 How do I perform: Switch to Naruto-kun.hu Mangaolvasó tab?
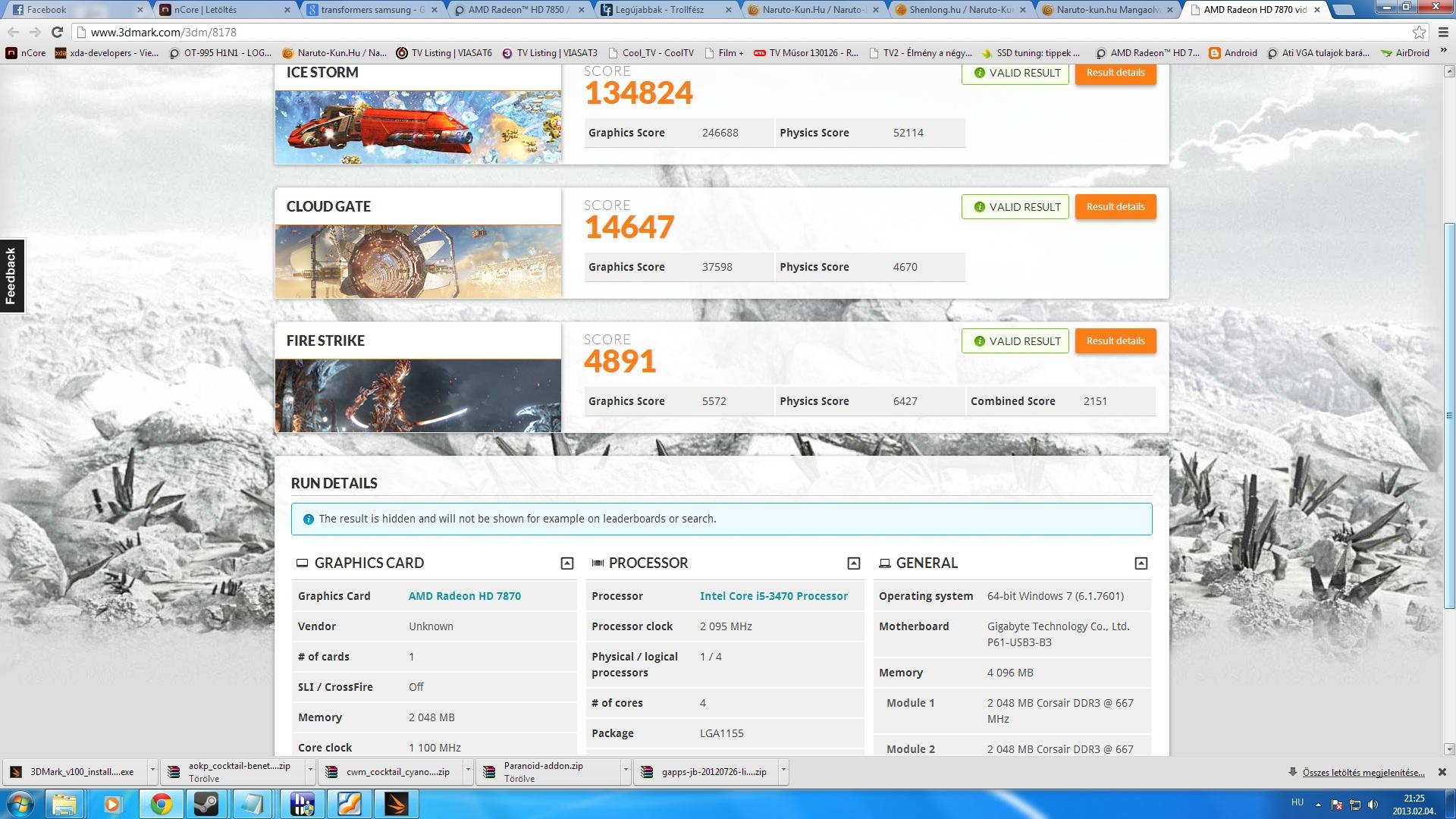(x=1107, y=10)
